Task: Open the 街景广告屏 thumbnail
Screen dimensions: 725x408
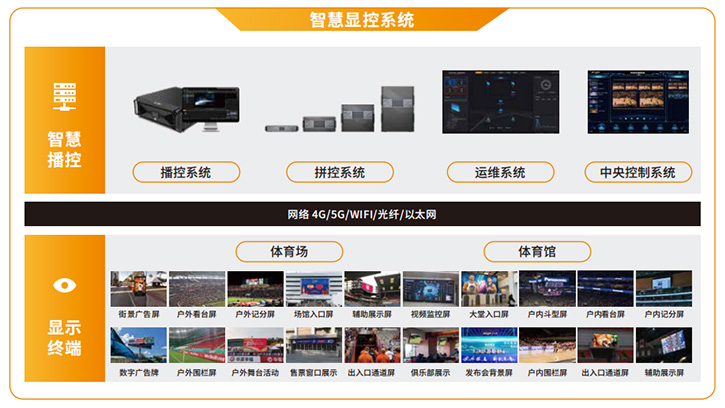Action: click(138, 288)
